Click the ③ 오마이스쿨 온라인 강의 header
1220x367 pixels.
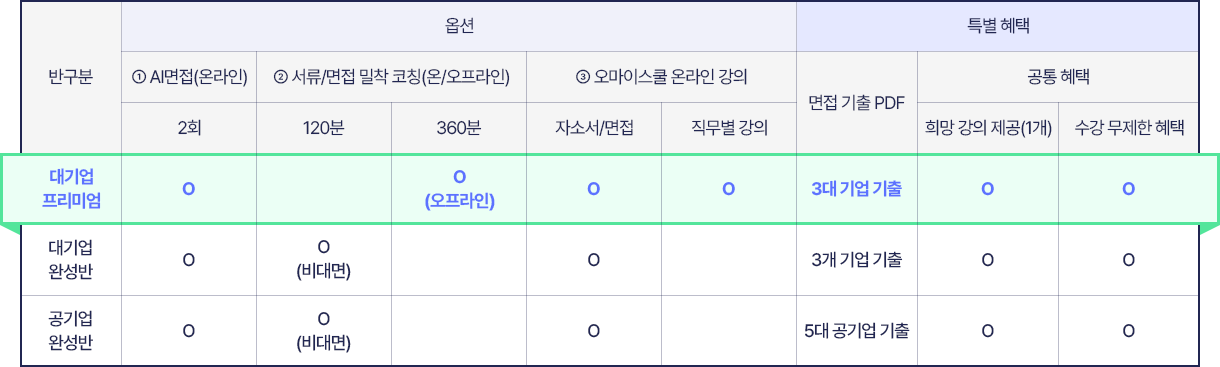point(661,77)
